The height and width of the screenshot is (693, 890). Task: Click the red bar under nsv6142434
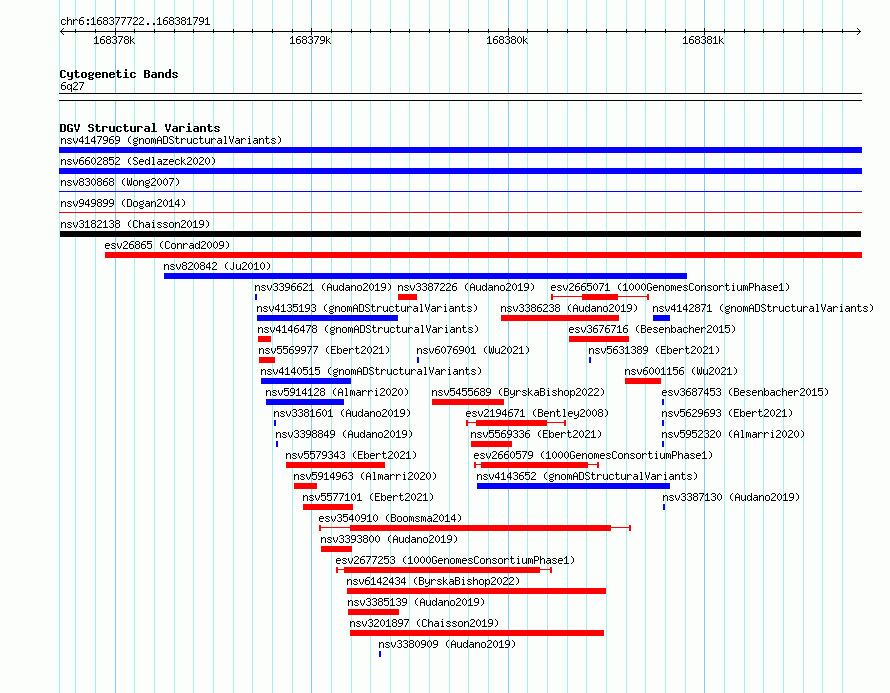point(476,591)
